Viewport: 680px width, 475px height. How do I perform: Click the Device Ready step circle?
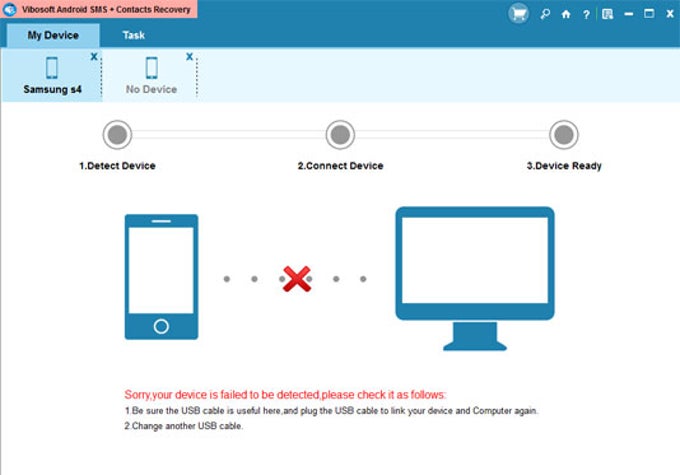pos(563,134)
